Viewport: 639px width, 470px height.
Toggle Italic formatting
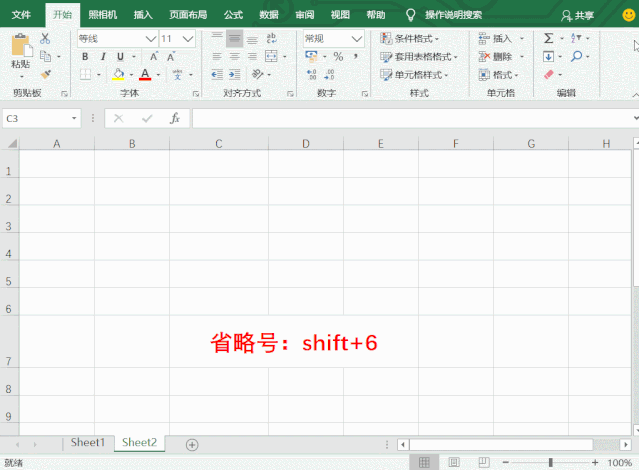[103, 56]
